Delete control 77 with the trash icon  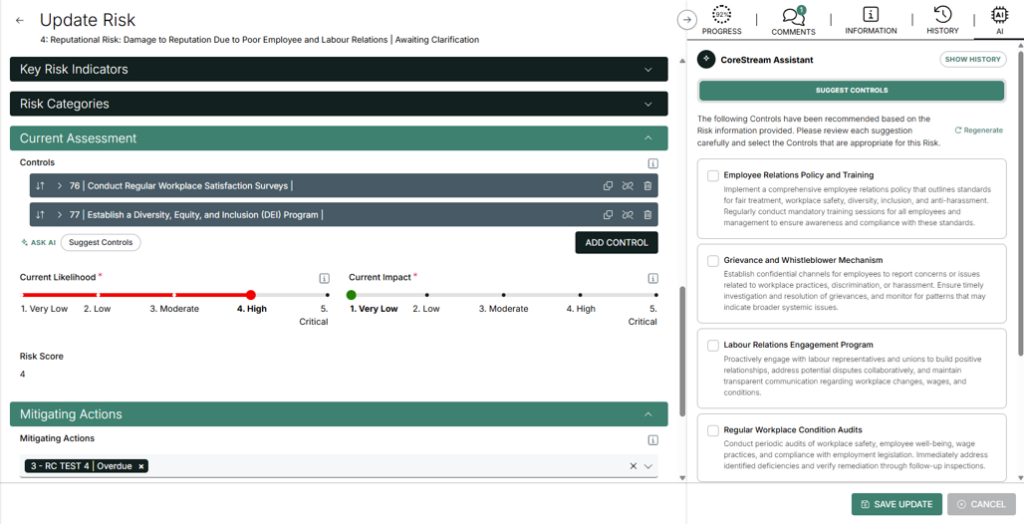[x=647, y=215]
